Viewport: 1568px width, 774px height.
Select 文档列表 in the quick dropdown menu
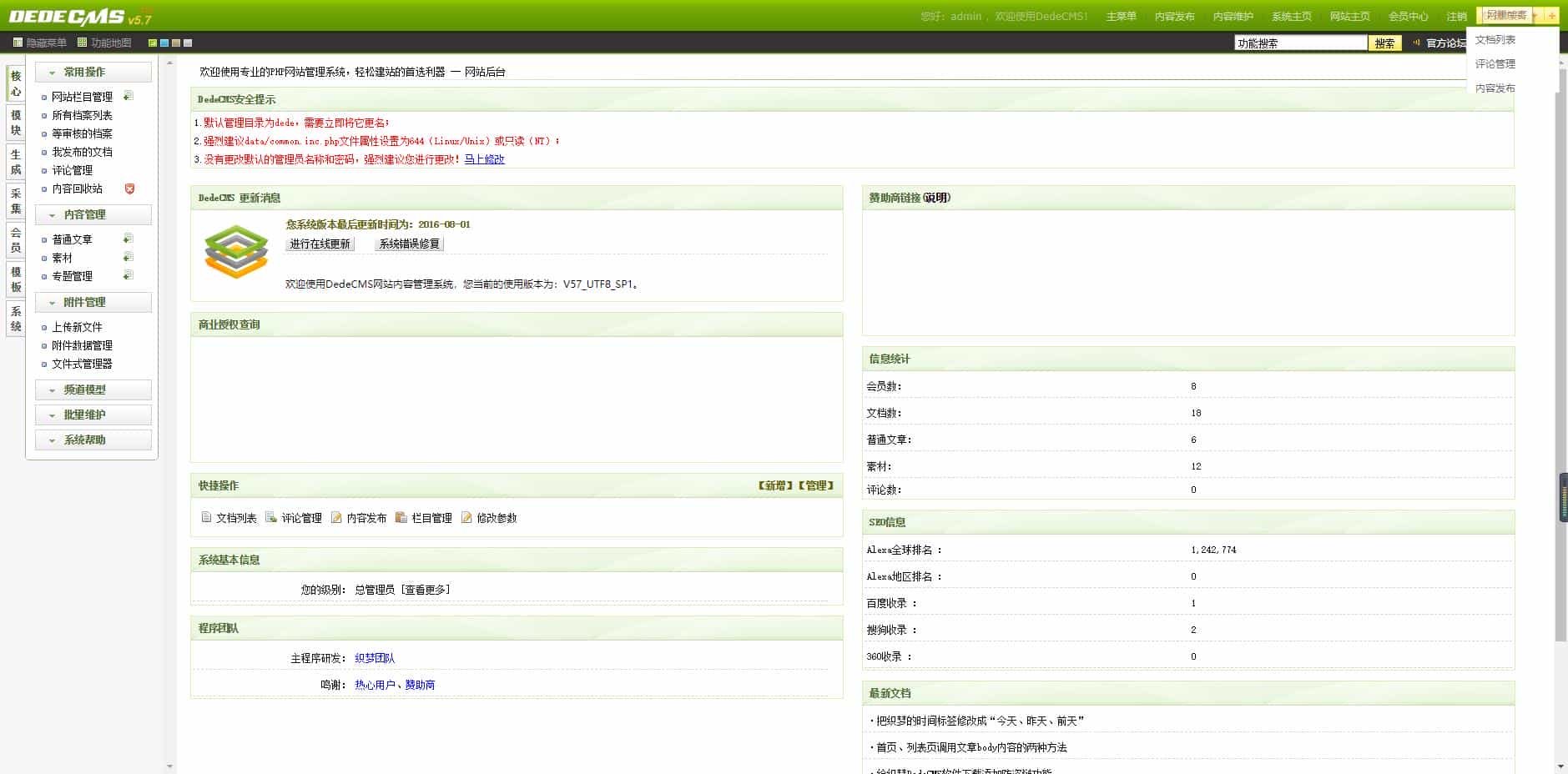[x=1495, y=40]
